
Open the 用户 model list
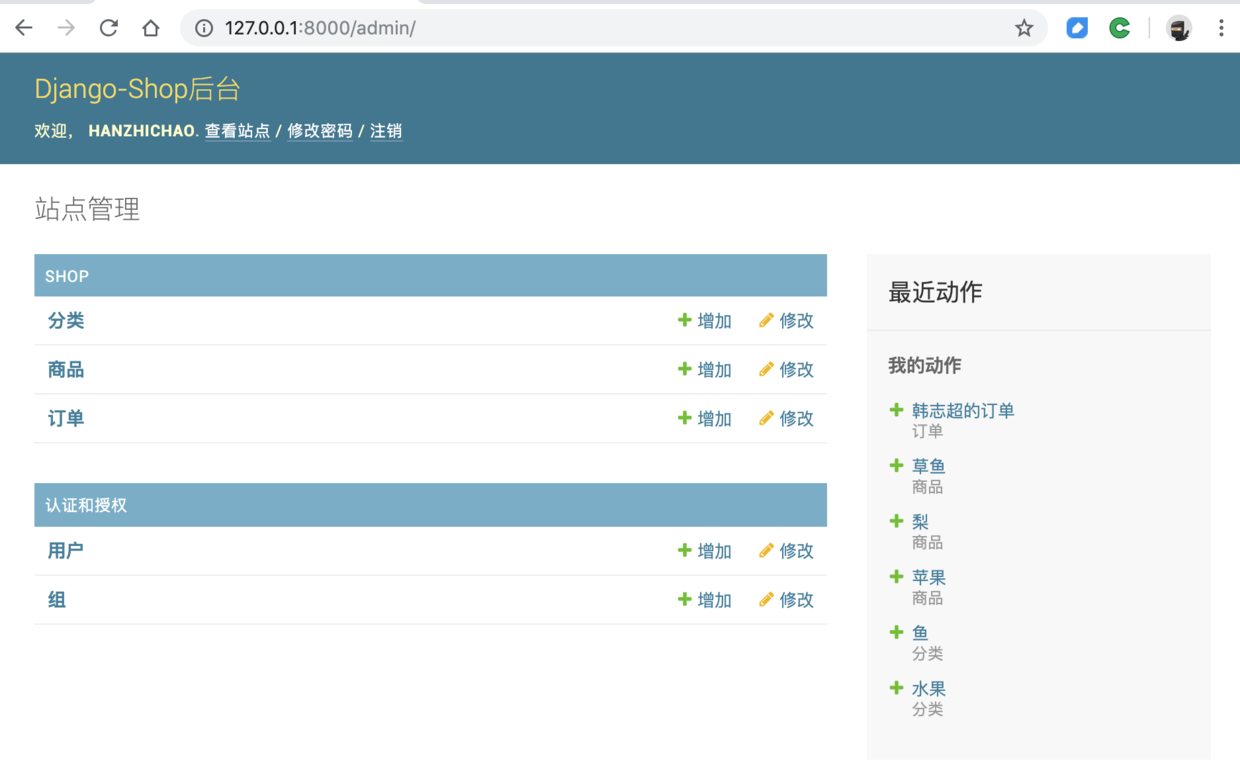click(66, 551)
